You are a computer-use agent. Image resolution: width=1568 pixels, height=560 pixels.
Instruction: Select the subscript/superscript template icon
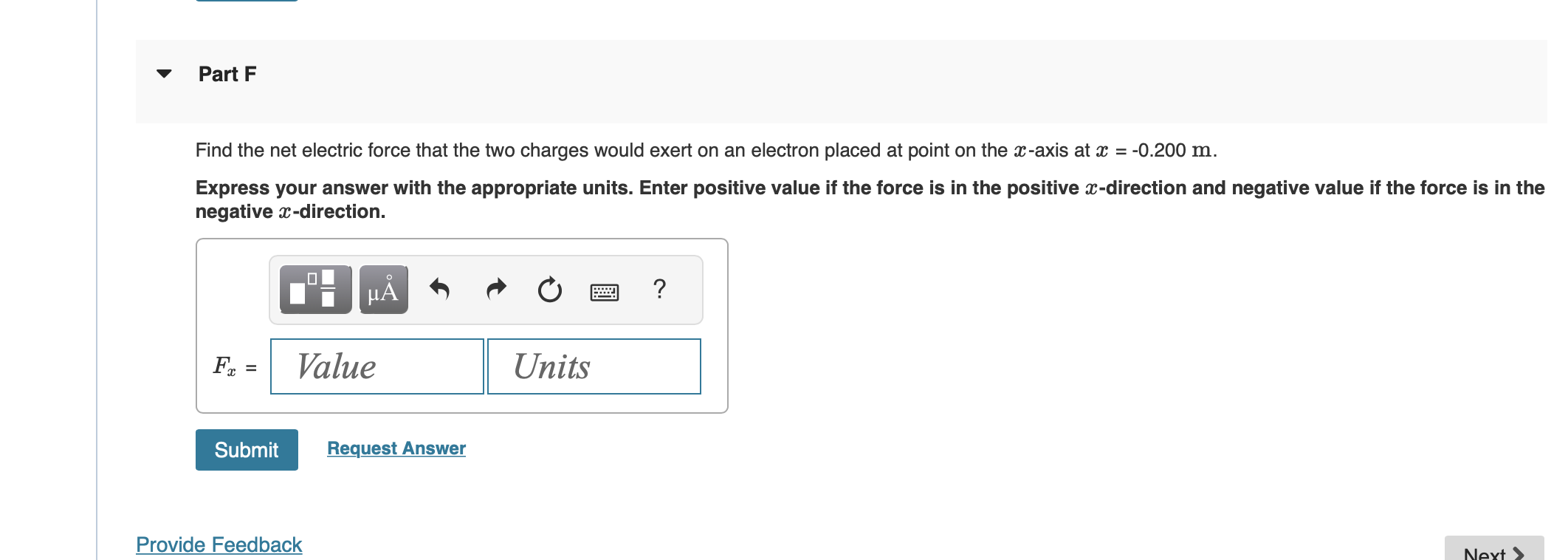tap(314, 290)
